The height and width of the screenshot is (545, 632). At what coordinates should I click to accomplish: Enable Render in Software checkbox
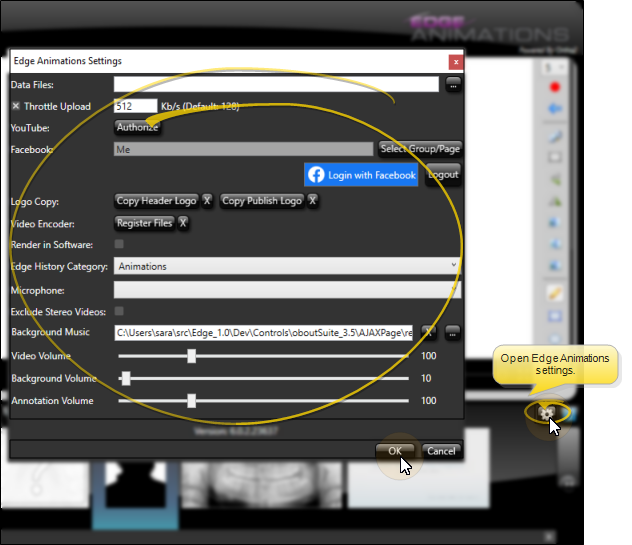pyautogui.click(x=120, y=244)
